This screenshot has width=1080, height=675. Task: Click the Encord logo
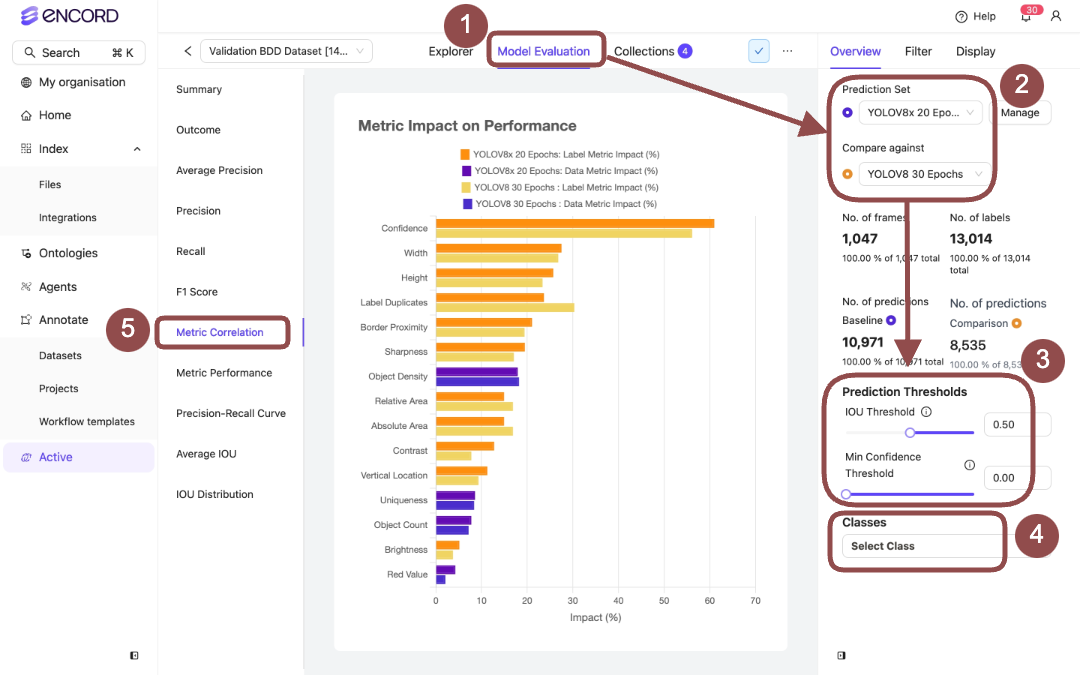pyautogui.click(x=69, y=16)
